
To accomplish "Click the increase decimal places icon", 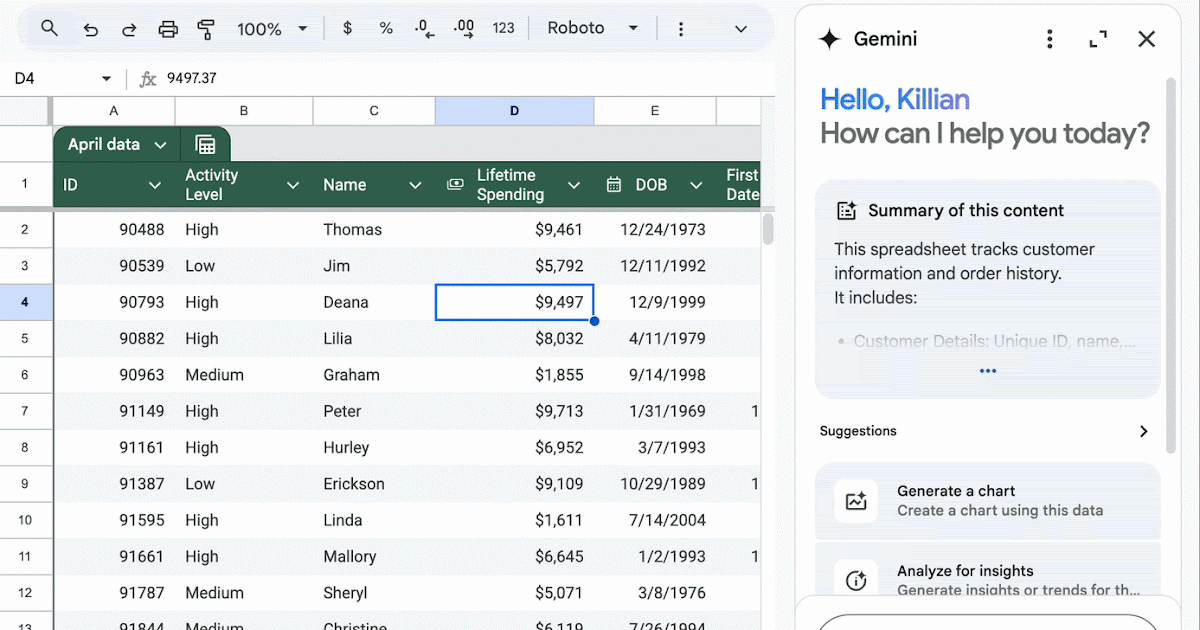I will pyautogui.click(x=464, y=29).
